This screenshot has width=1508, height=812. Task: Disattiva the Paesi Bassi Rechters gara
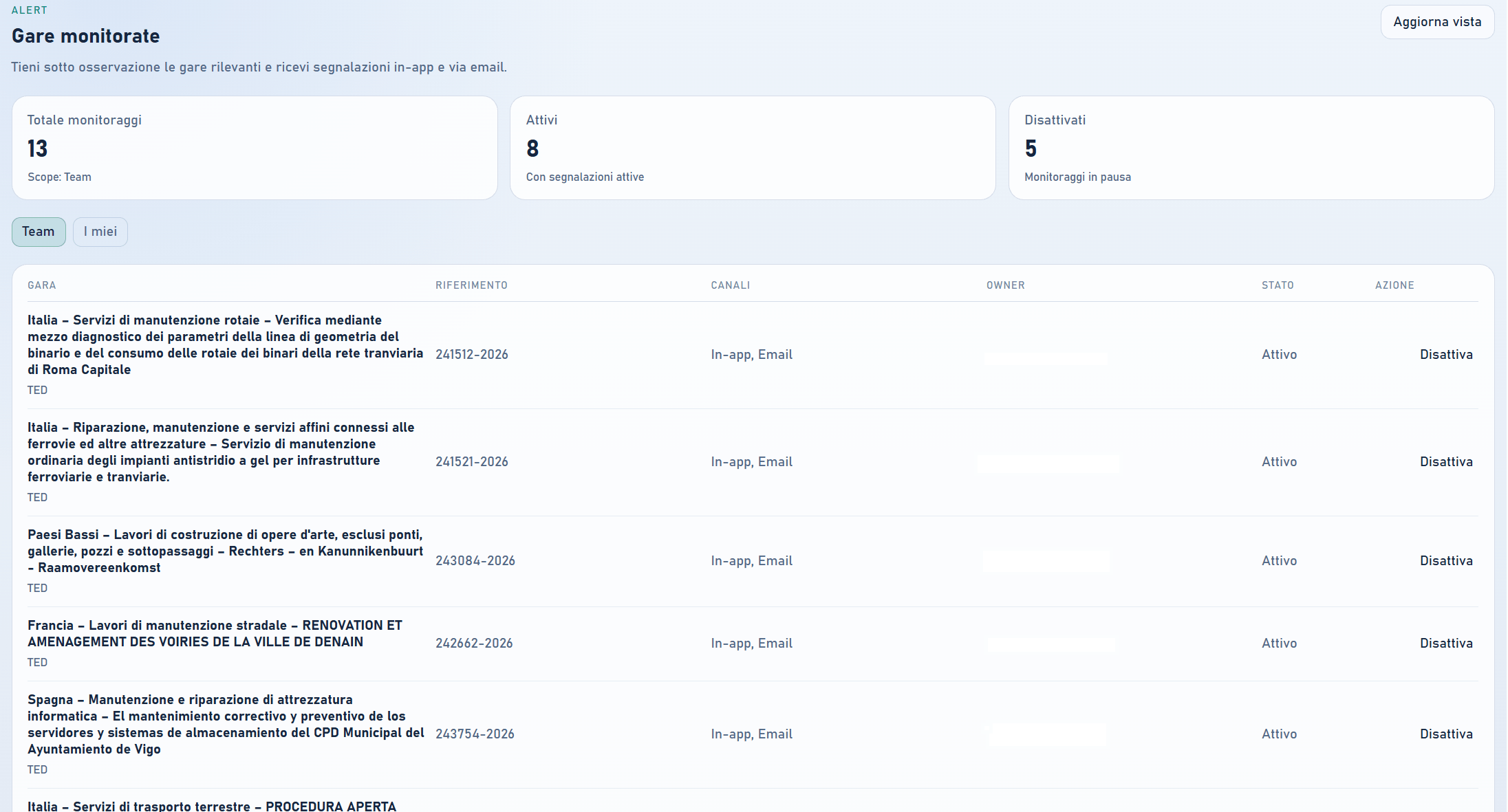pyautogui.click(x=1446, y=561)
